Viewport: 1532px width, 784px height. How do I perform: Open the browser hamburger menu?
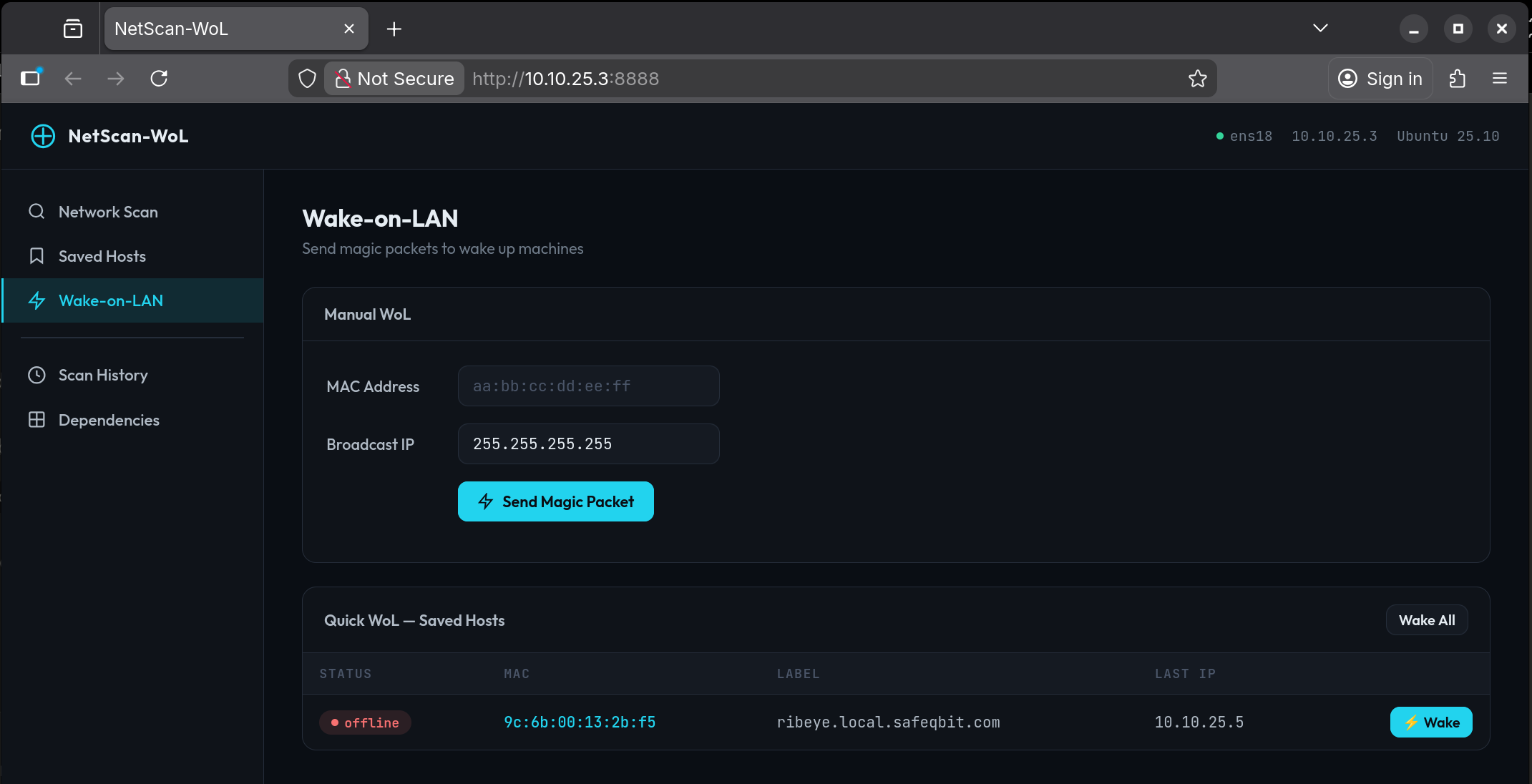[1500, 79]
